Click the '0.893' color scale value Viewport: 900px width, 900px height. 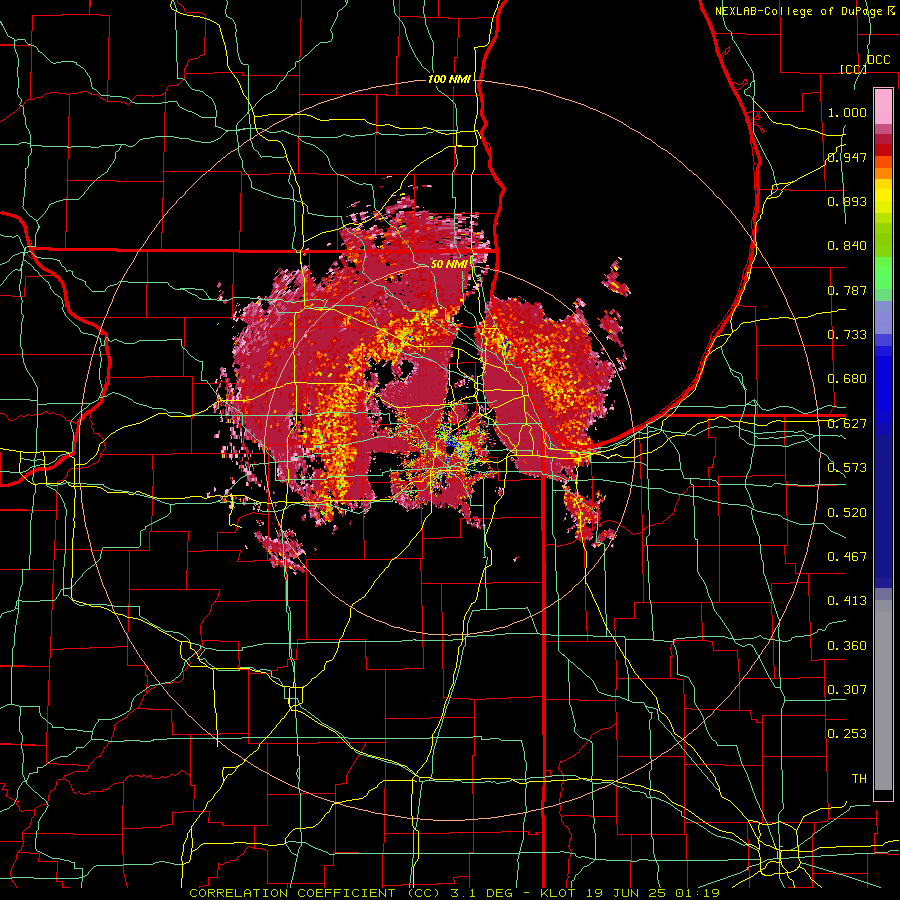pyautogui.click(x=847, y=201)
